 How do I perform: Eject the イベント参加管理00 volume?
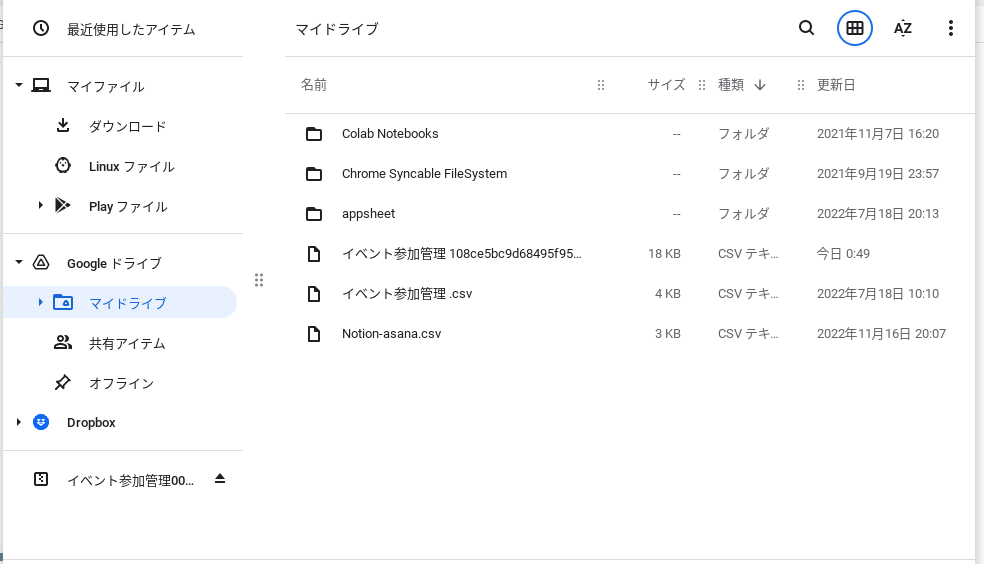pyautogui.click(x=220, y=479)
